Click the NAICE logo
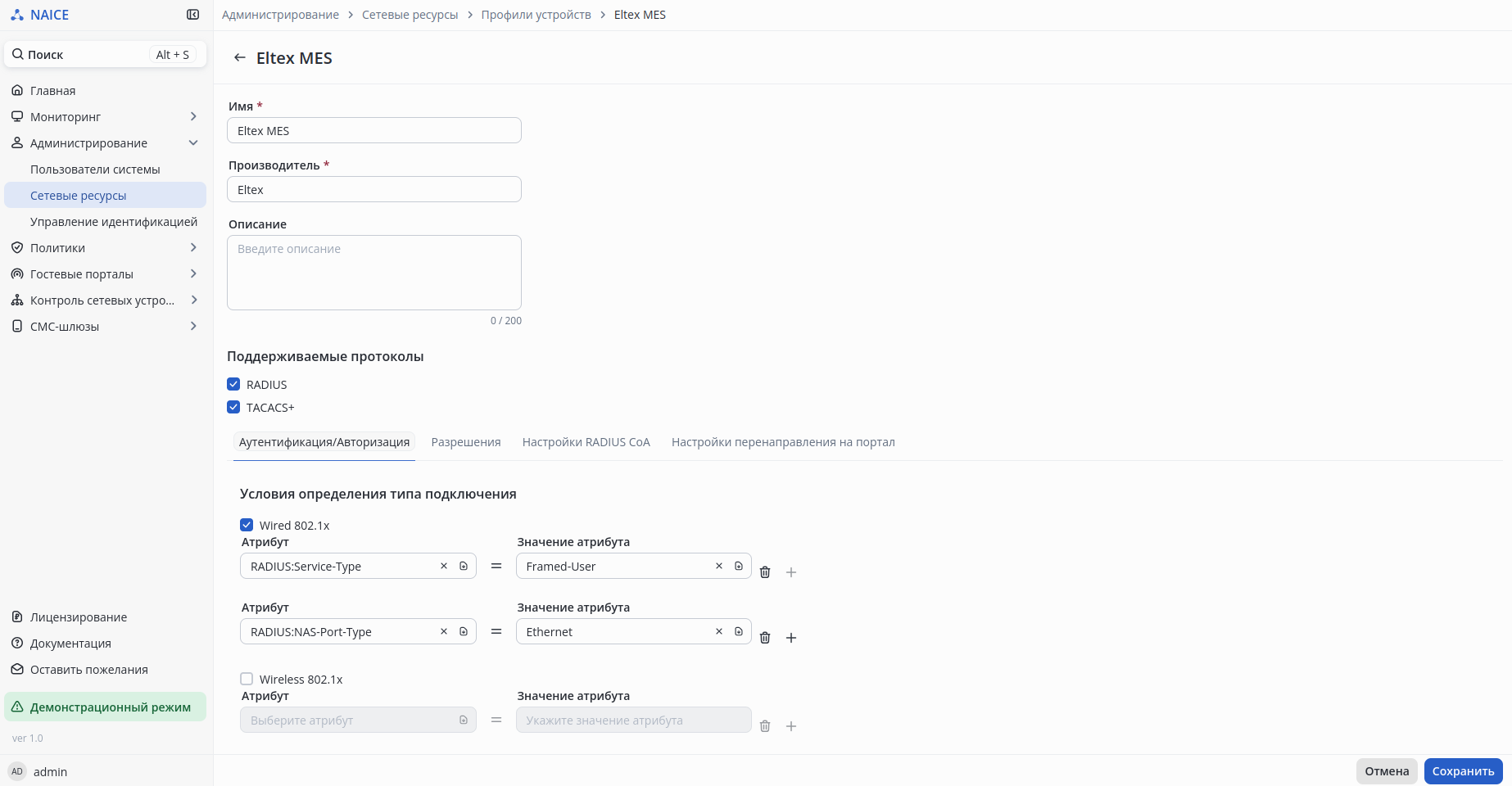The height and width of the screenshot is (786, 1512). pyautogui.click(x=40, y=15)
